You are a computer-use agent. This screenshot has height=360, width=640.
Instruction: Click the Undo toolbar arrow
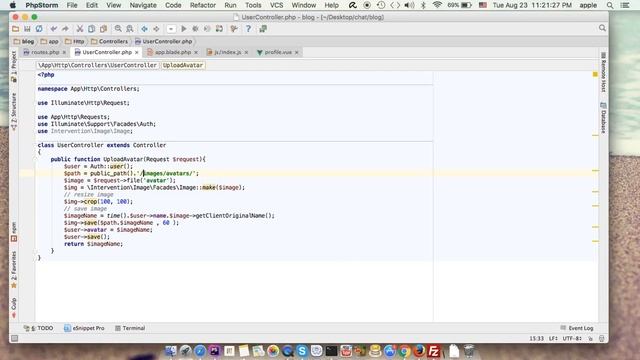coord(53,29)
